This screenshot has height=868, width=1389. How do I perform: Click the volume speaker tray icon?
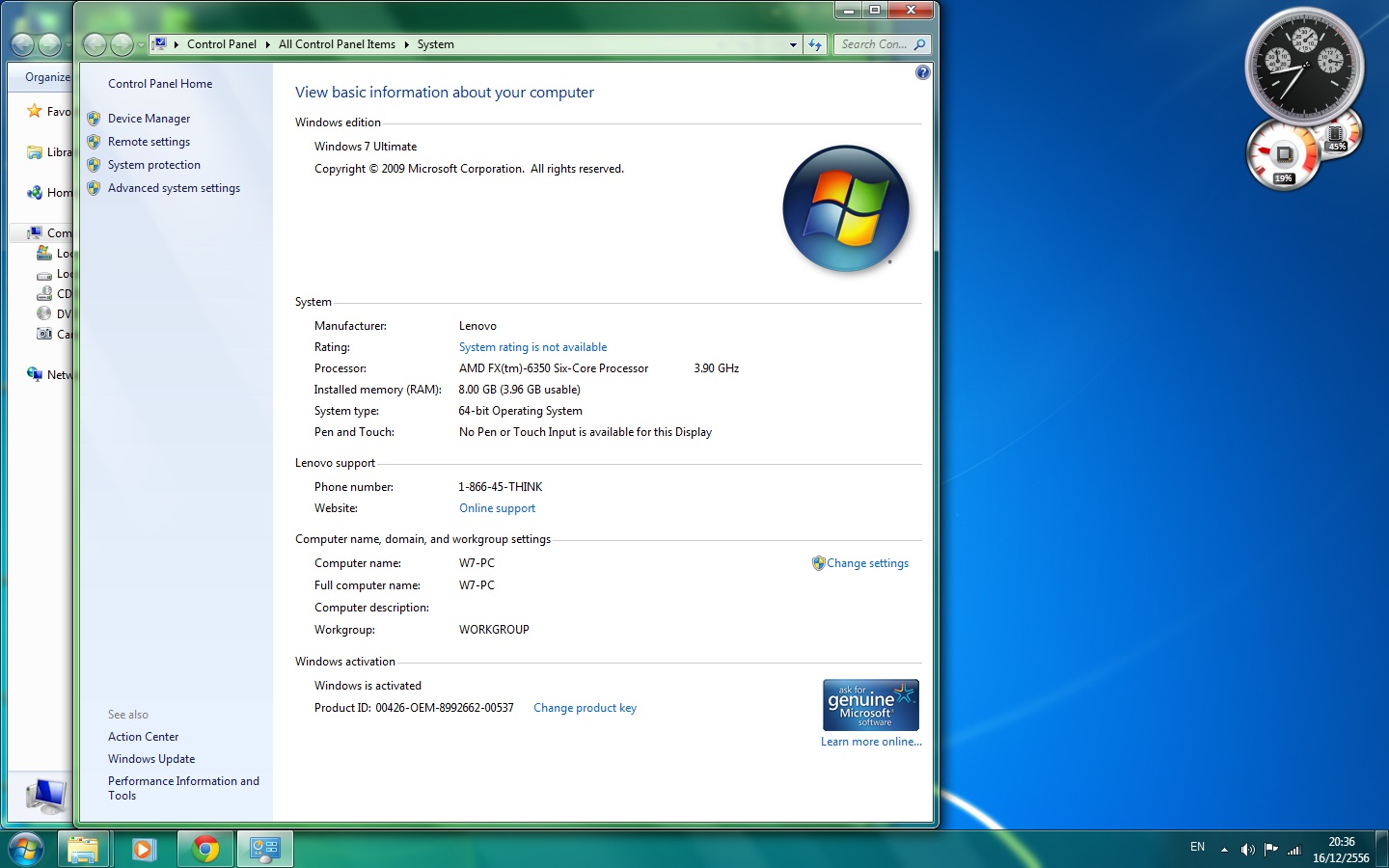click(1247, 850)
